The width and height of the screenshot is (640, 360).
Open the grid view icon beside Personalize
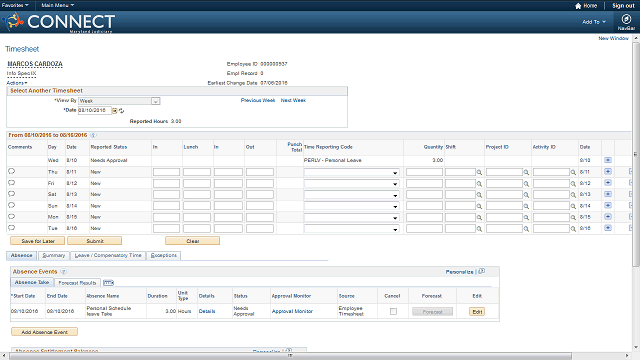tap(482, 271)
